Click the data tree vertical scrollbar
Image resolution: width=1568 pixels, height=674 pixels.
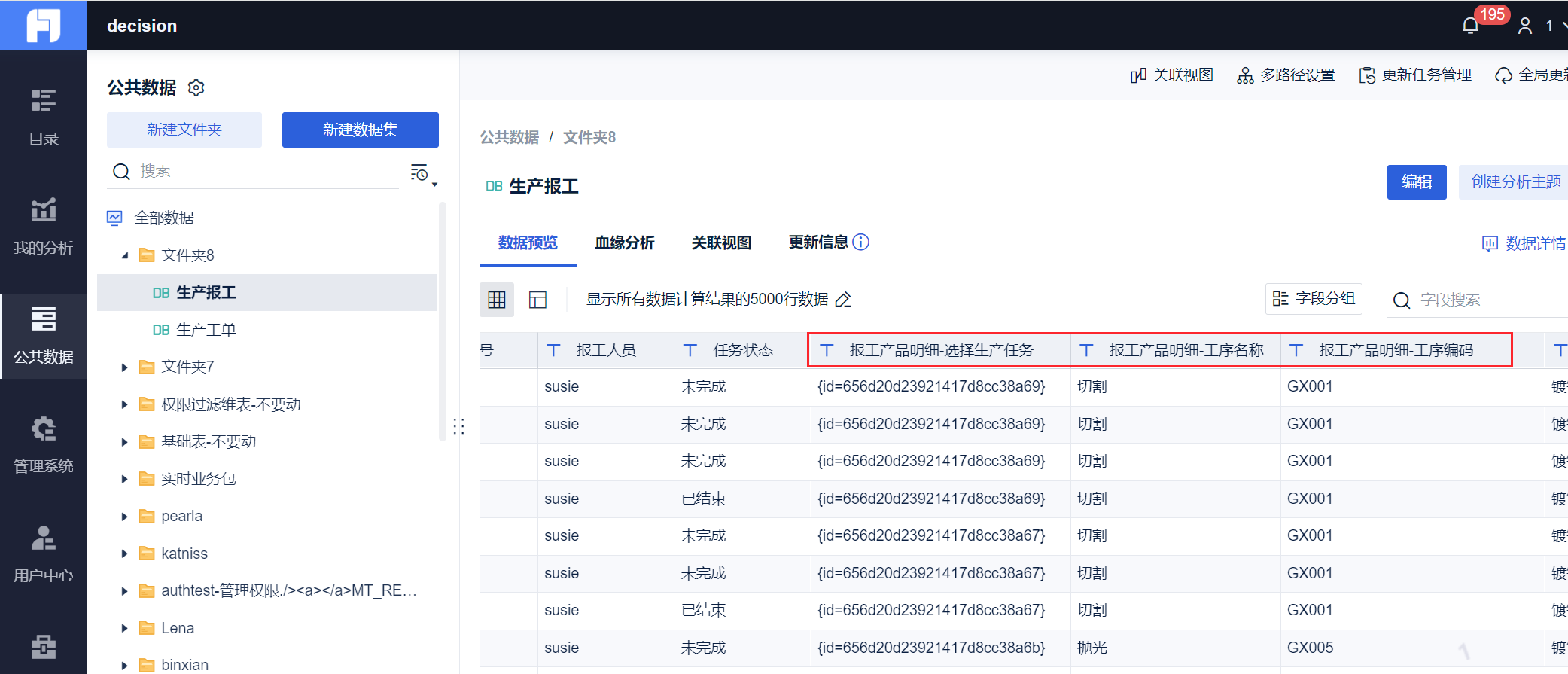click(443, 320)
